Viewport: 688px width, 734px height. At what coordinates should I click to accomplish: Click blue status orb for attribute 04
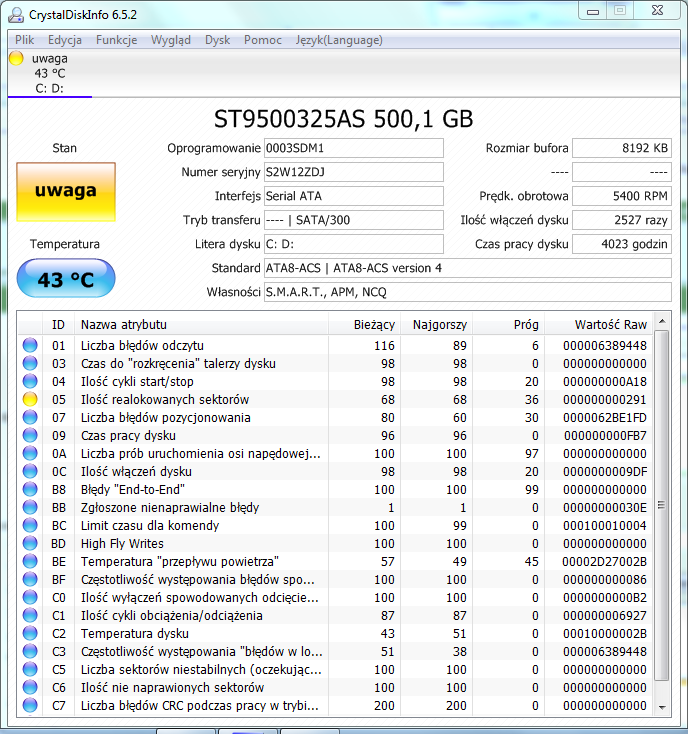[x=30, y=382]
